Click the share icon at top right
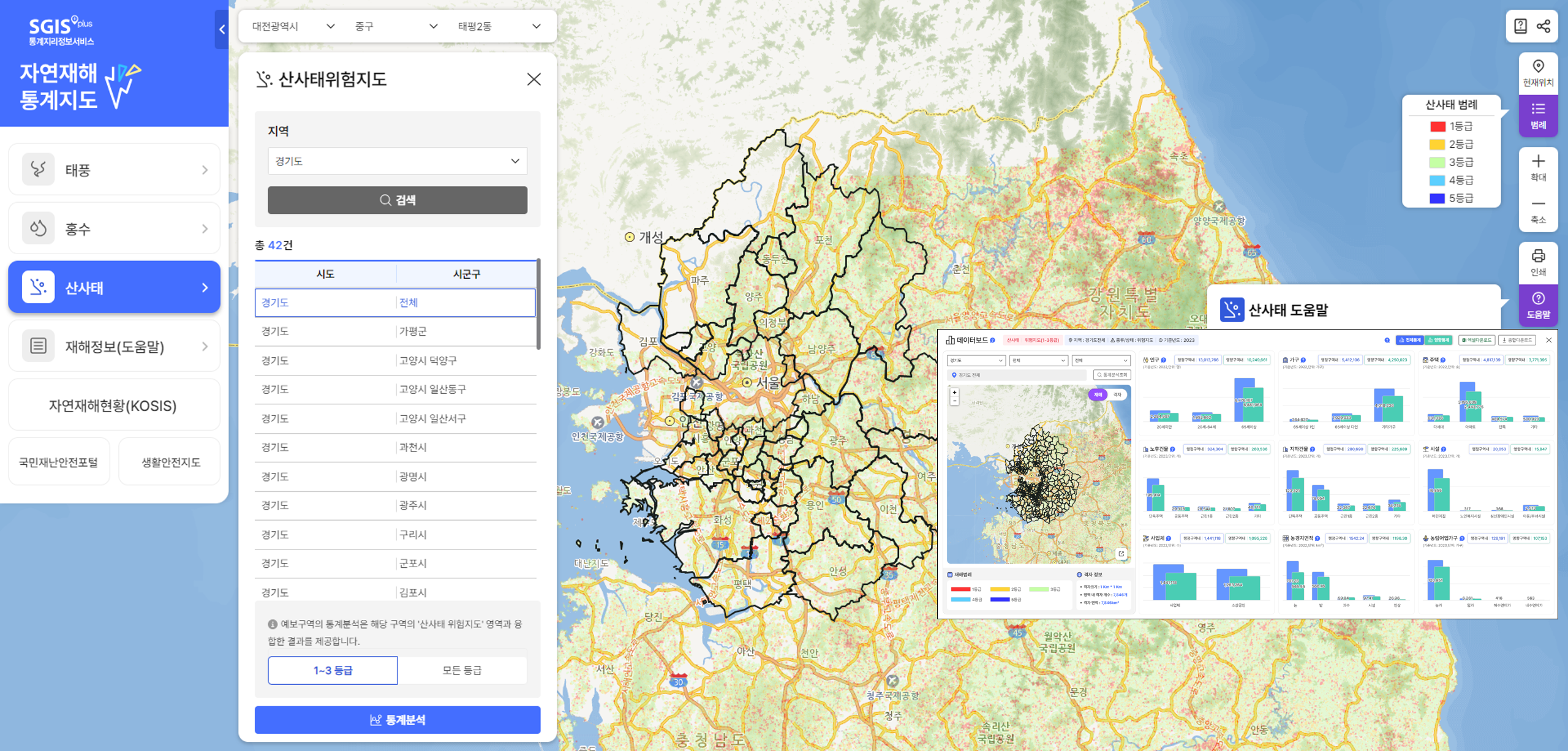 coord(1543,26)
